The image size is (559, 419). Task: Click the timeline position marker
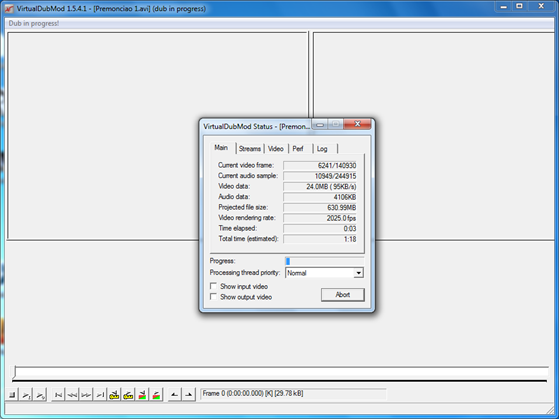tap(14, 372)
